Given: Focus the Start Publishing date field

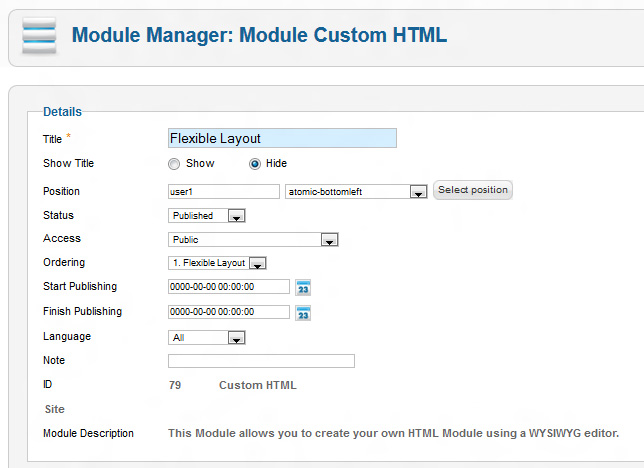Looking at the screenshot, I should tap(229, 287).
